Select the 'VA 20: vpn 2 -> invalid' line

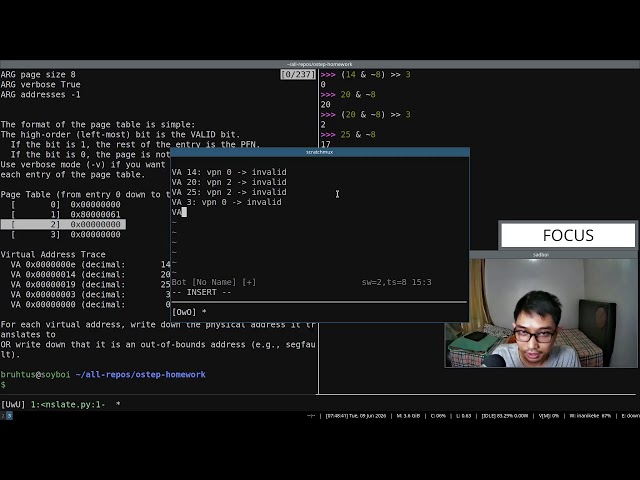tap(229, 182)
